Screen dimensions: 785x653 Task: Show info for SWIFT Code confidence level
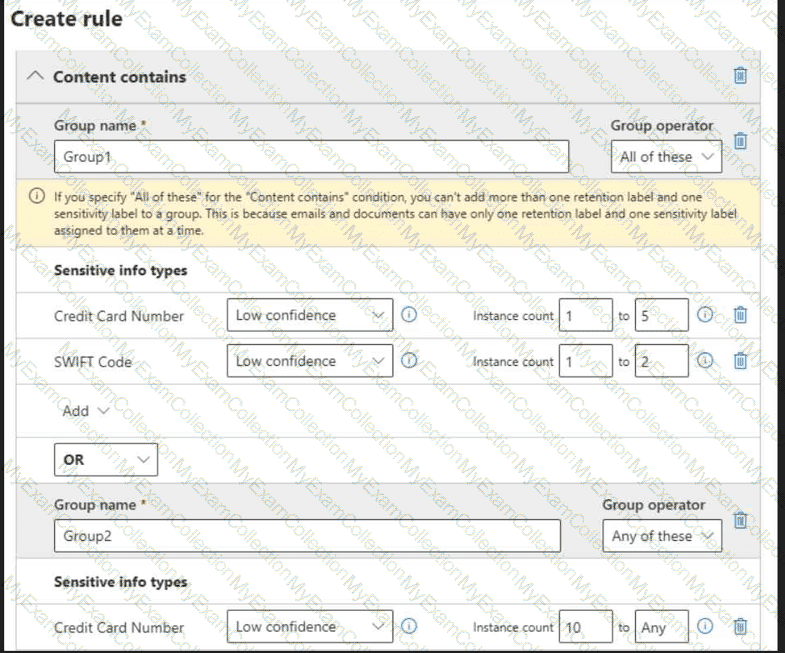click(x=408, y=361)
